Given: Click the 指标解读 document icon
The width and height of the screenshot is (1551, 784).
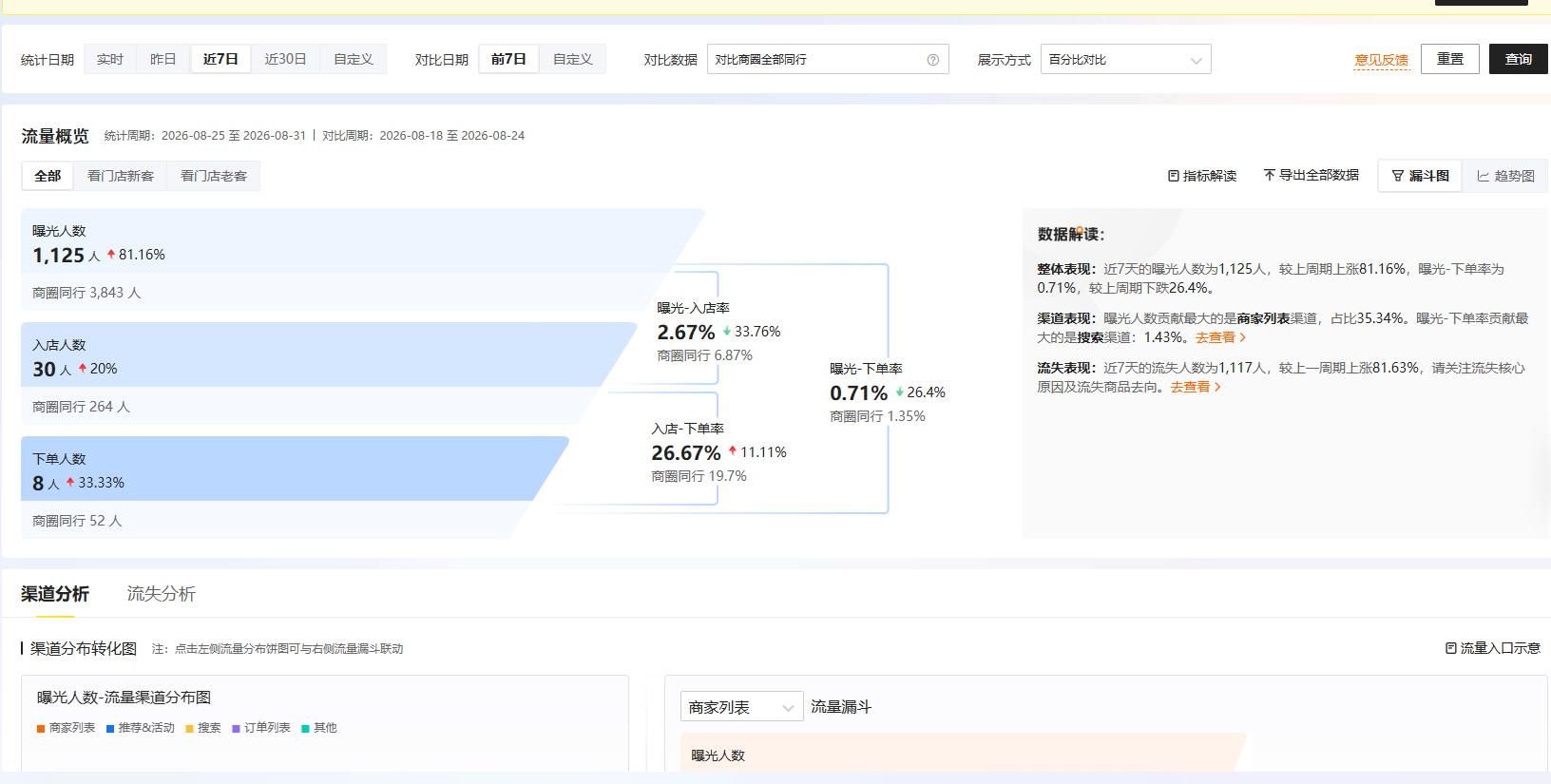Looking at the screenshot, I should (1174, 176).
